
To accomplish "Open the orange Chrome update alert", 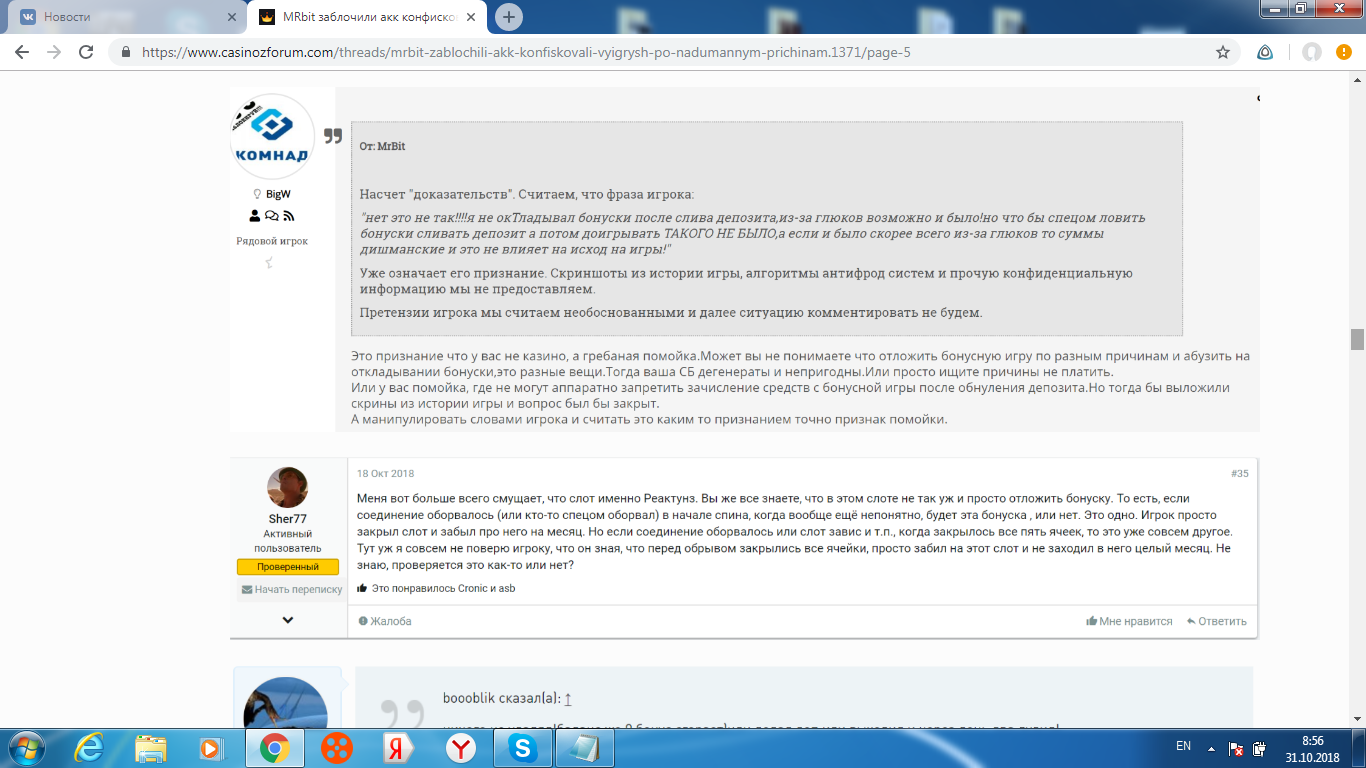I will tap(1344, 52).
